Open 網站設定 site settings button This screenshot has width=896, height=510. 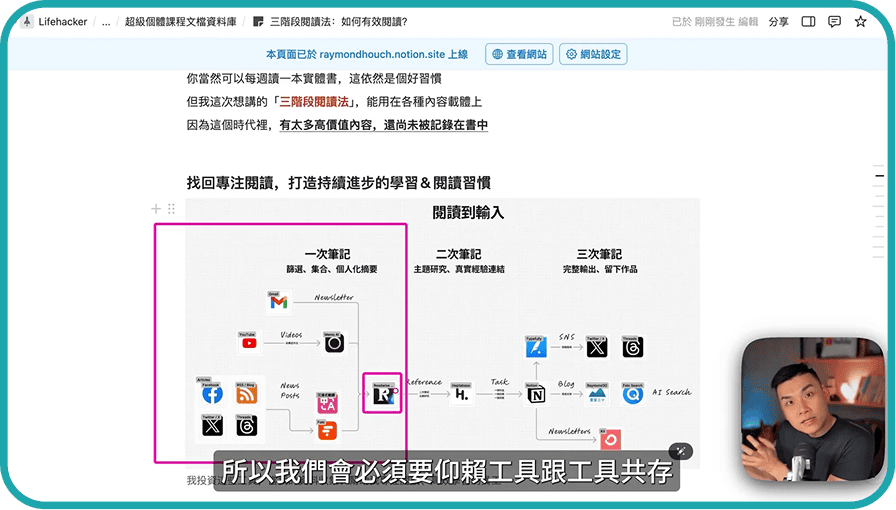click(x=593, y=54)
